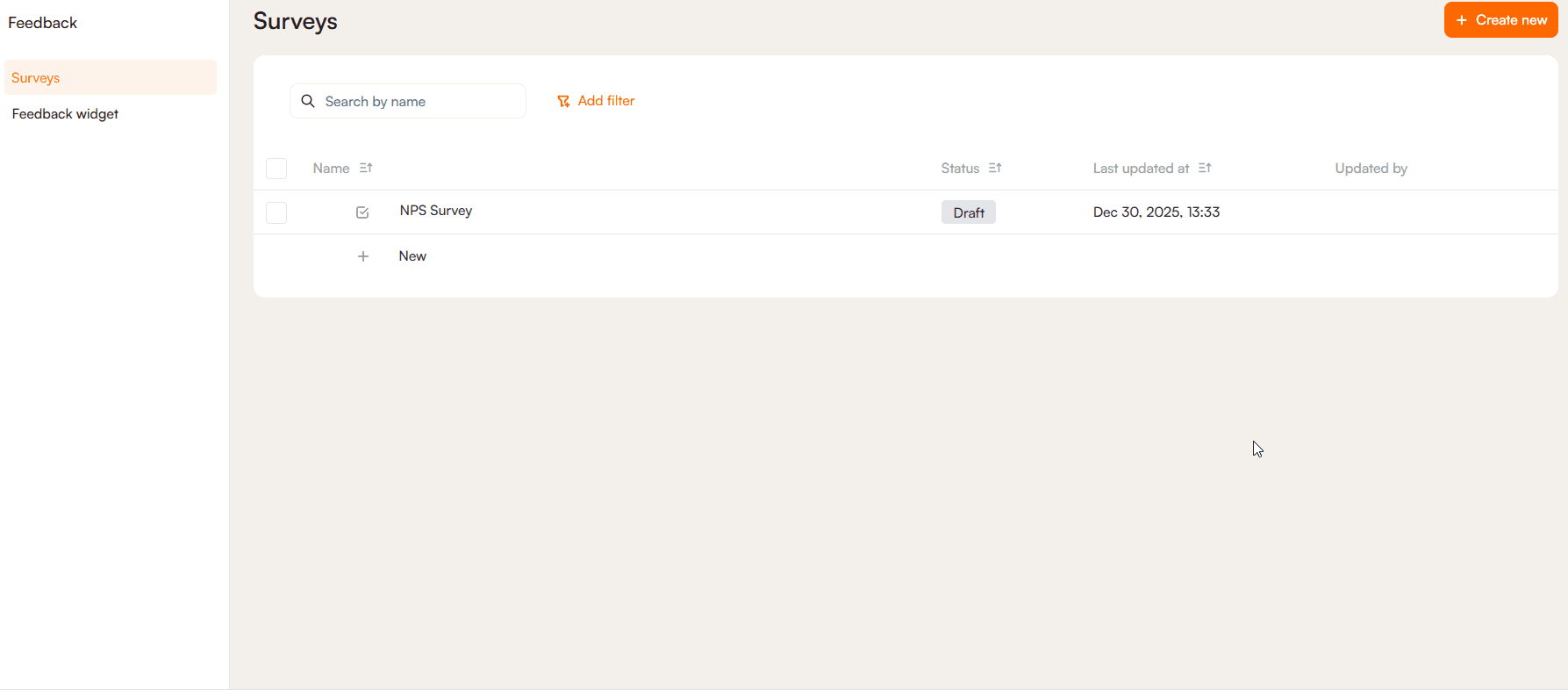
Task: Open Surveys in the sidebar
Action: [x=36, y=78]
